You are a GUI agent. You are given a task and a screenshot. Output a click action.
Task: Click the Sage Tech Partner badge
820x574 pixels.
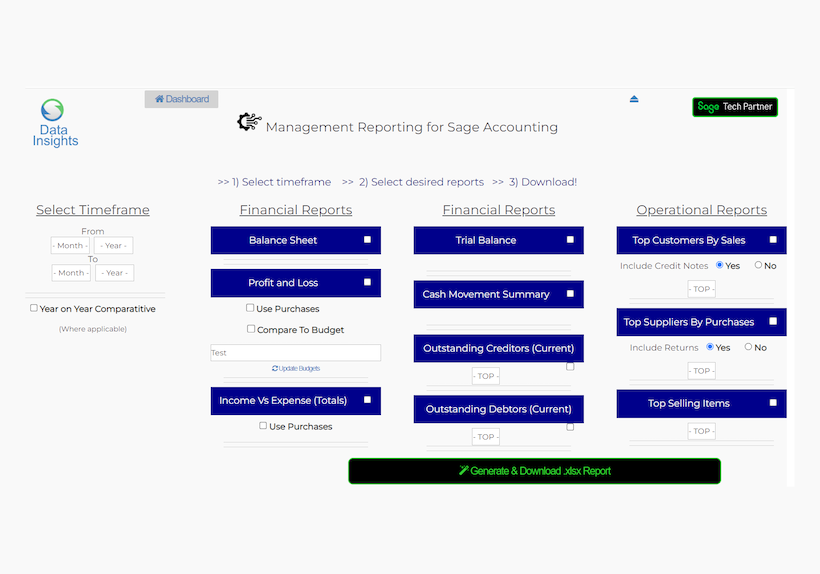pyautogui.click(x=734, y=107)
